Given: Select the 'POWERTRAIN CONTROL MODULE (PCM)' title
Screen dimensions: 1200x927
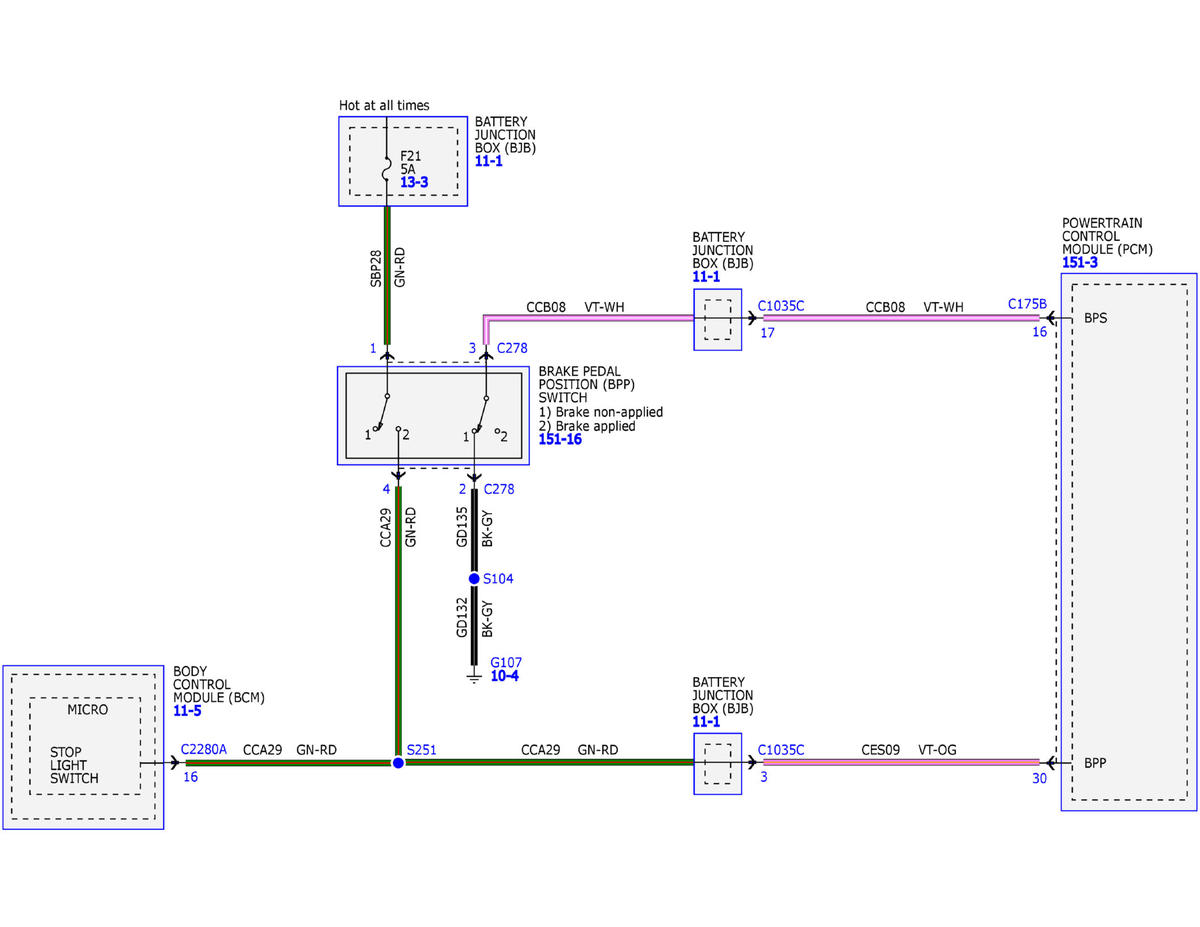Looking at the screenshot, I should [x=1107, y=236].
